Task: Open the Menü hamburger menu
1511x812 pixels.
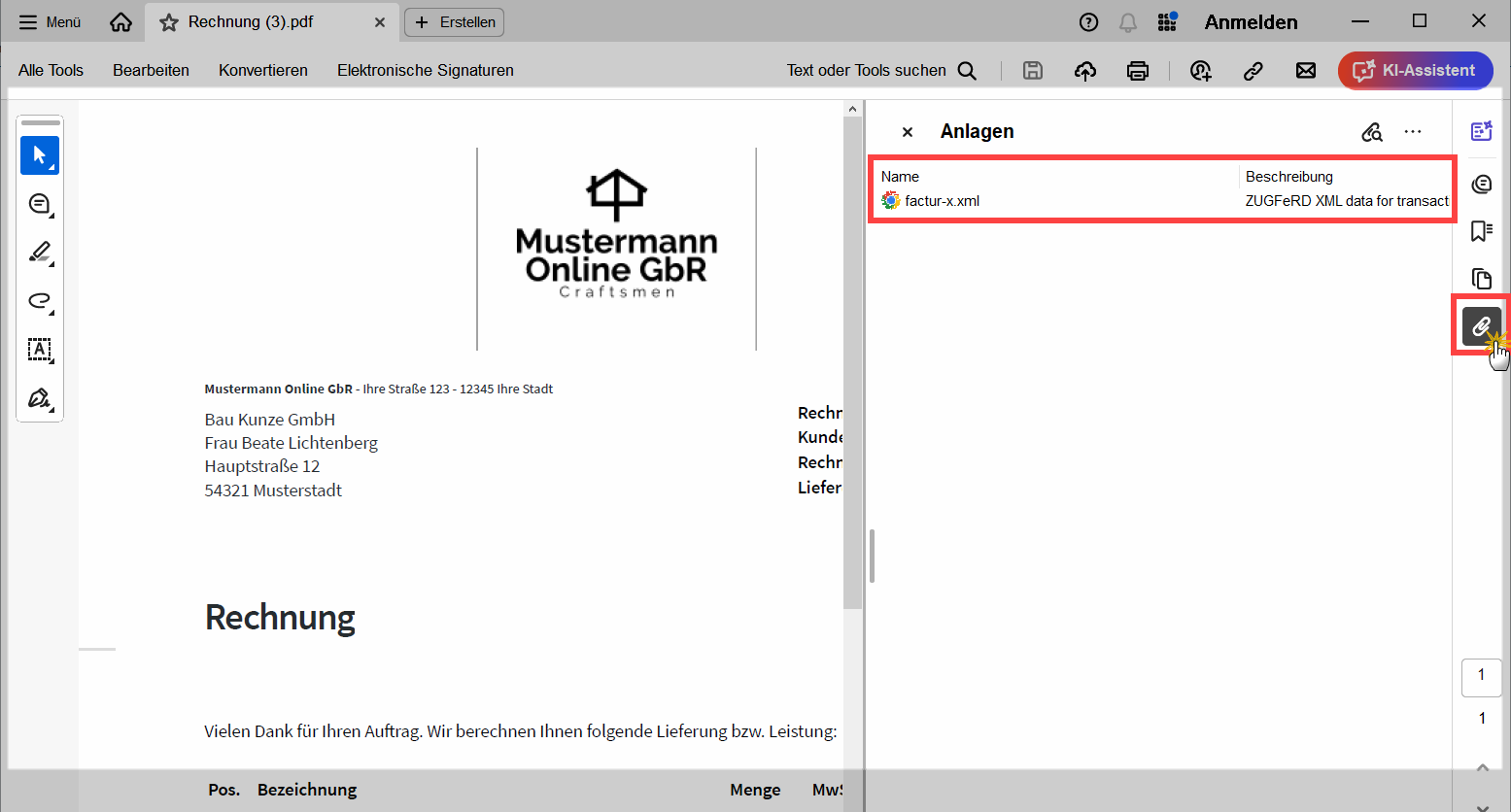Action: point(50,21)
